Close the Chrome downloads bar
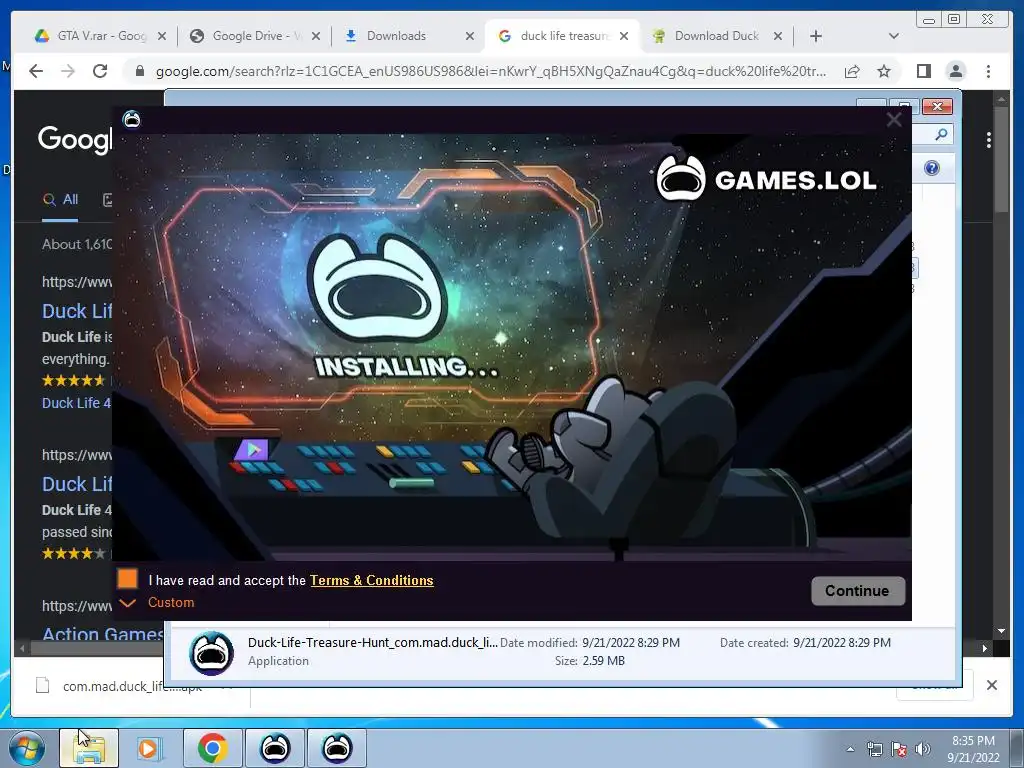Screen dimensions: 1024x768 point(992,685)
